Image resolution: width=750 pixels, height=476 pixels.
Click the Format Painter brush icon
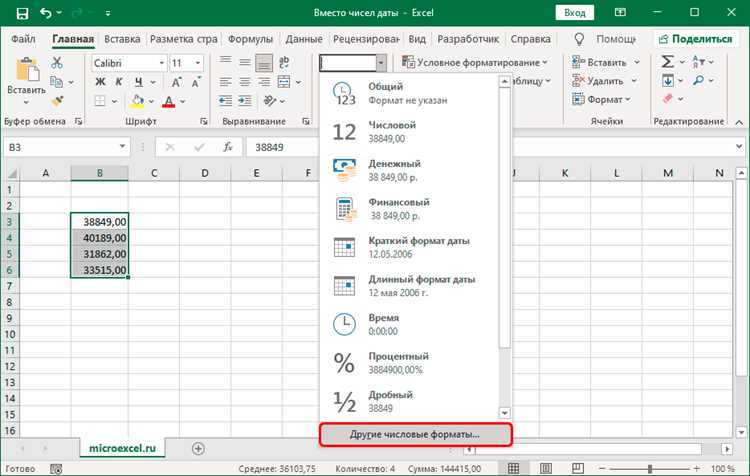coord(57,101)
